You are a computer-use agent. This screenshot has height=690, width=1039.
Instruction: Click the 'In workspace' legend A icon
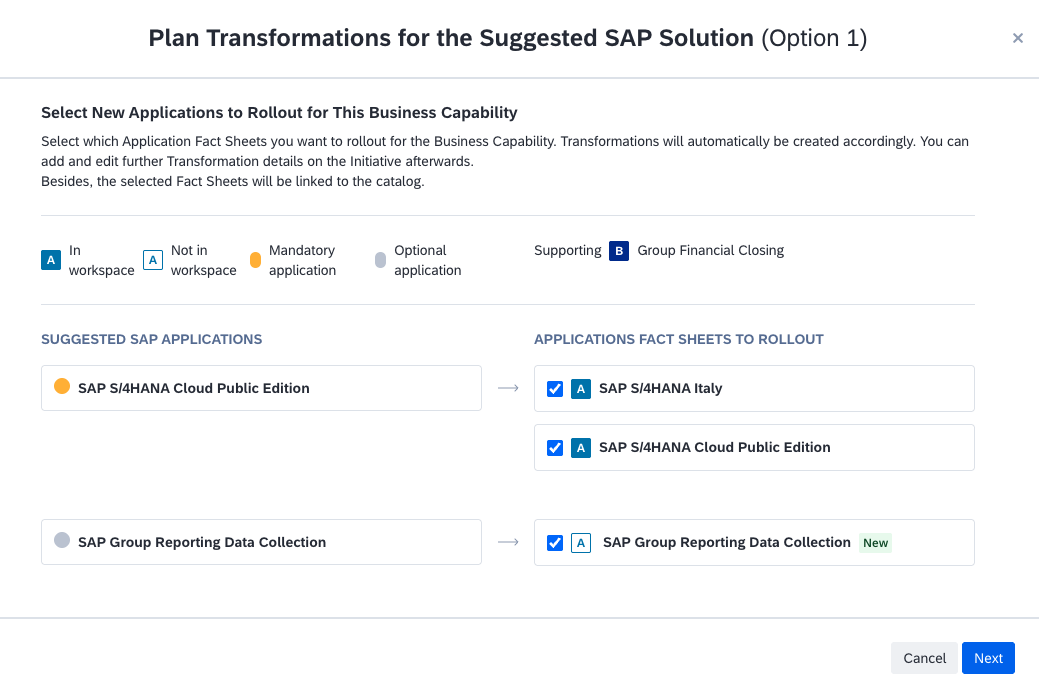51,260
